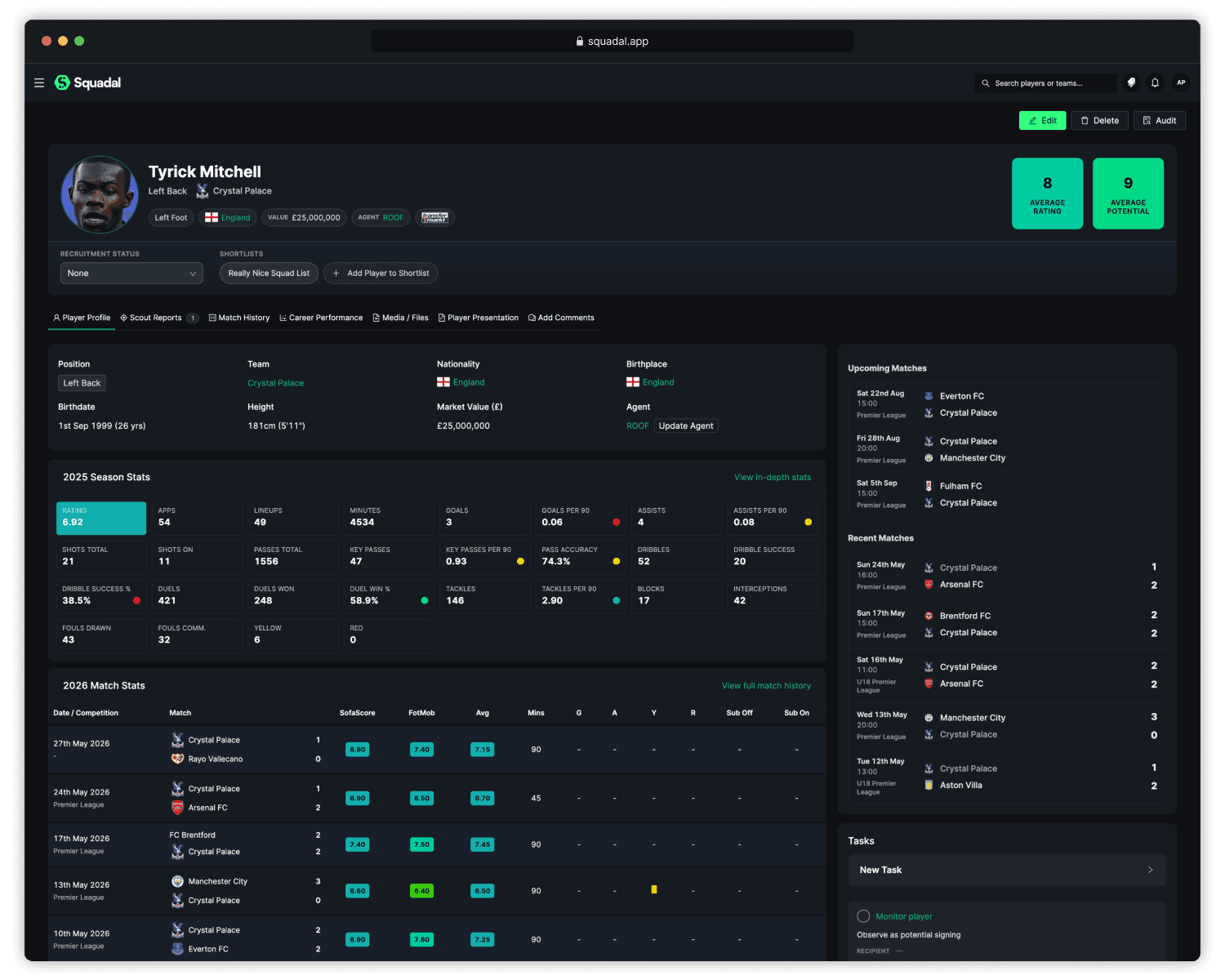The image size is (1225, 980).
Task: Click the Arsenal FC crest in Sun 24th May recent match
Action: click(929, 585)
